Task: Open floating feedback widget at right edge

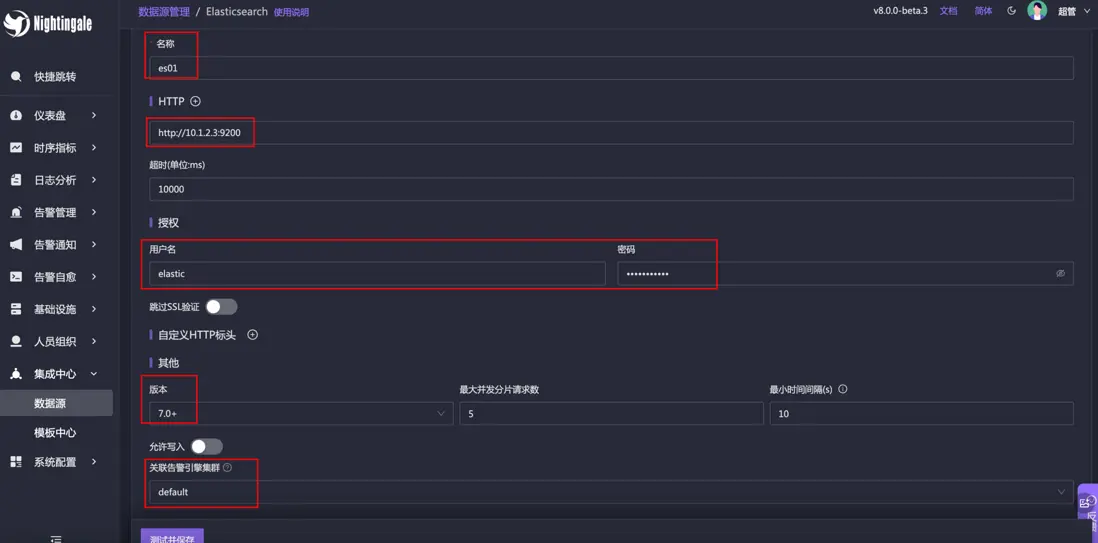Action: coord(1087,502)
